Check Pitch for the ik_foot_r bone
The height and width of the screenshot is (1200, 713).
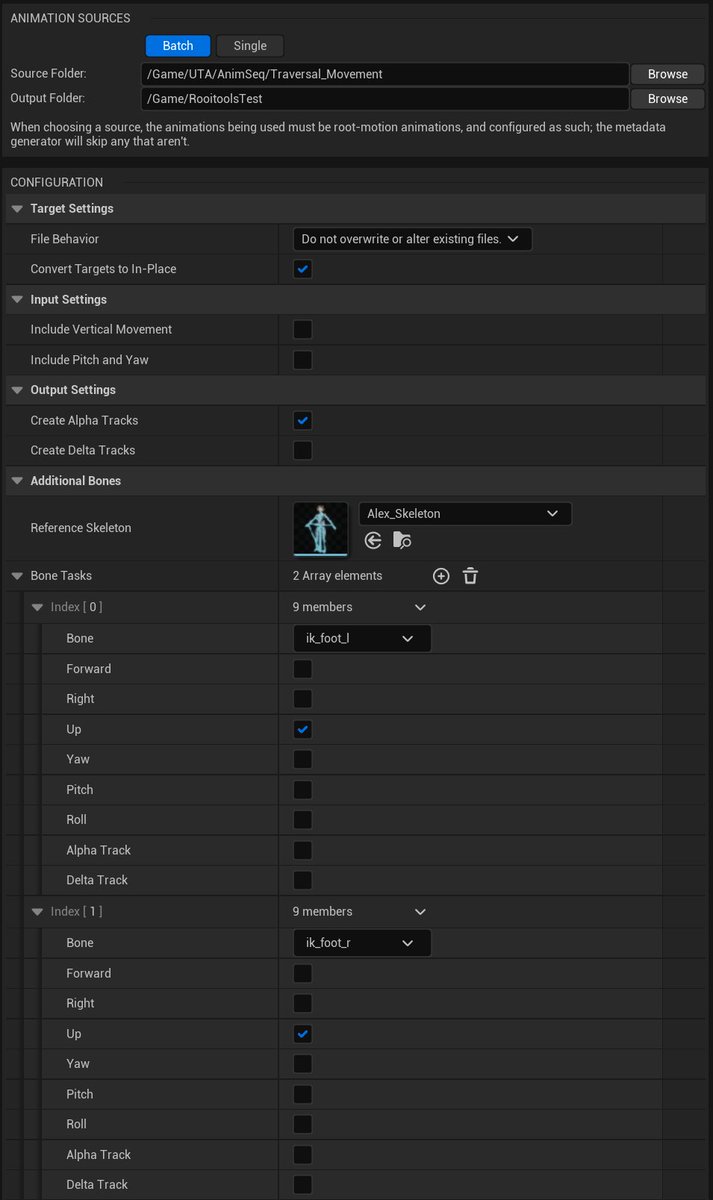(302, 1094)
